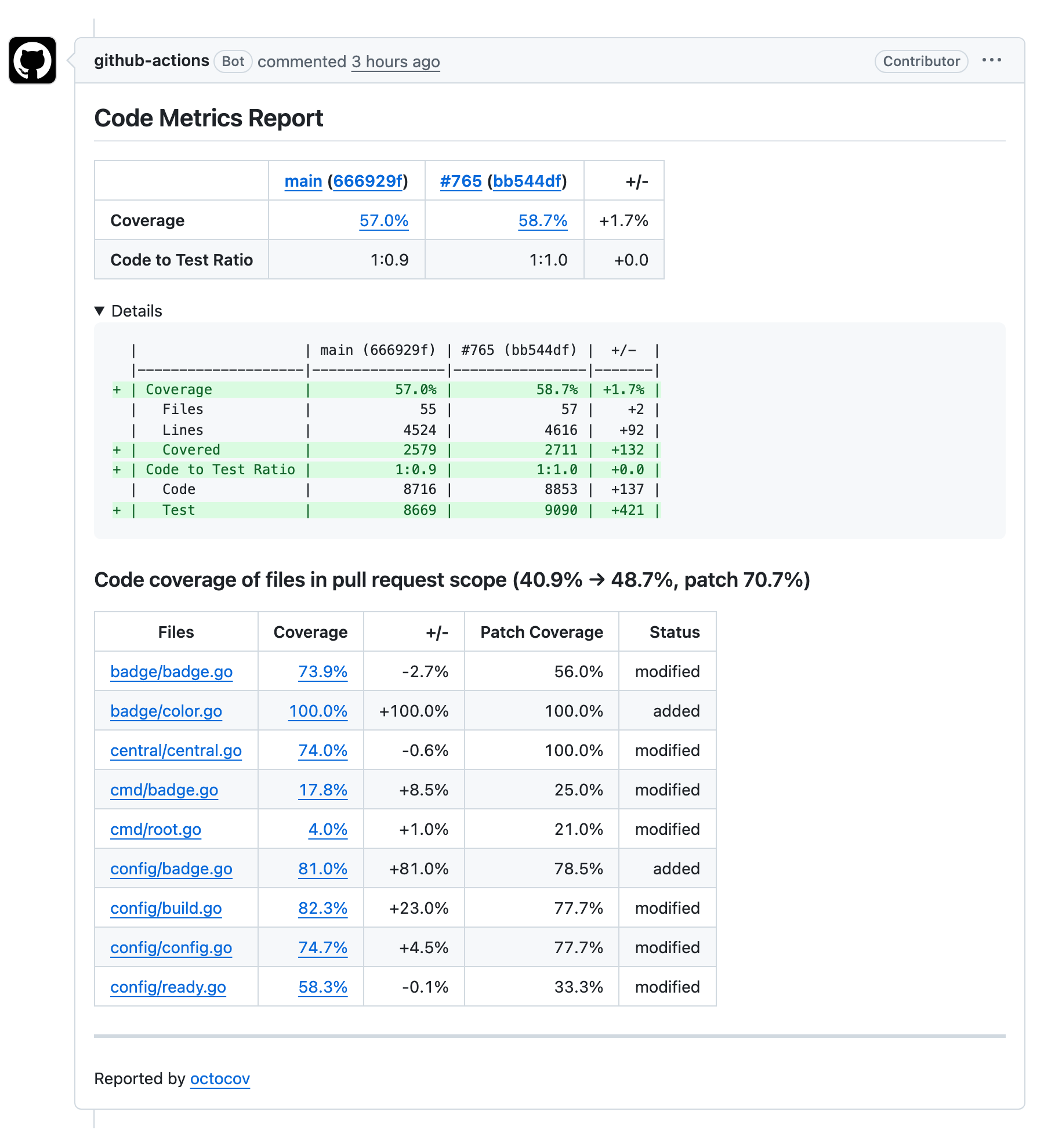View 74.7% coverage for config/config.go
Image resolution: width=1044 pixels, height=1148 pixels.
pos(323,947)
